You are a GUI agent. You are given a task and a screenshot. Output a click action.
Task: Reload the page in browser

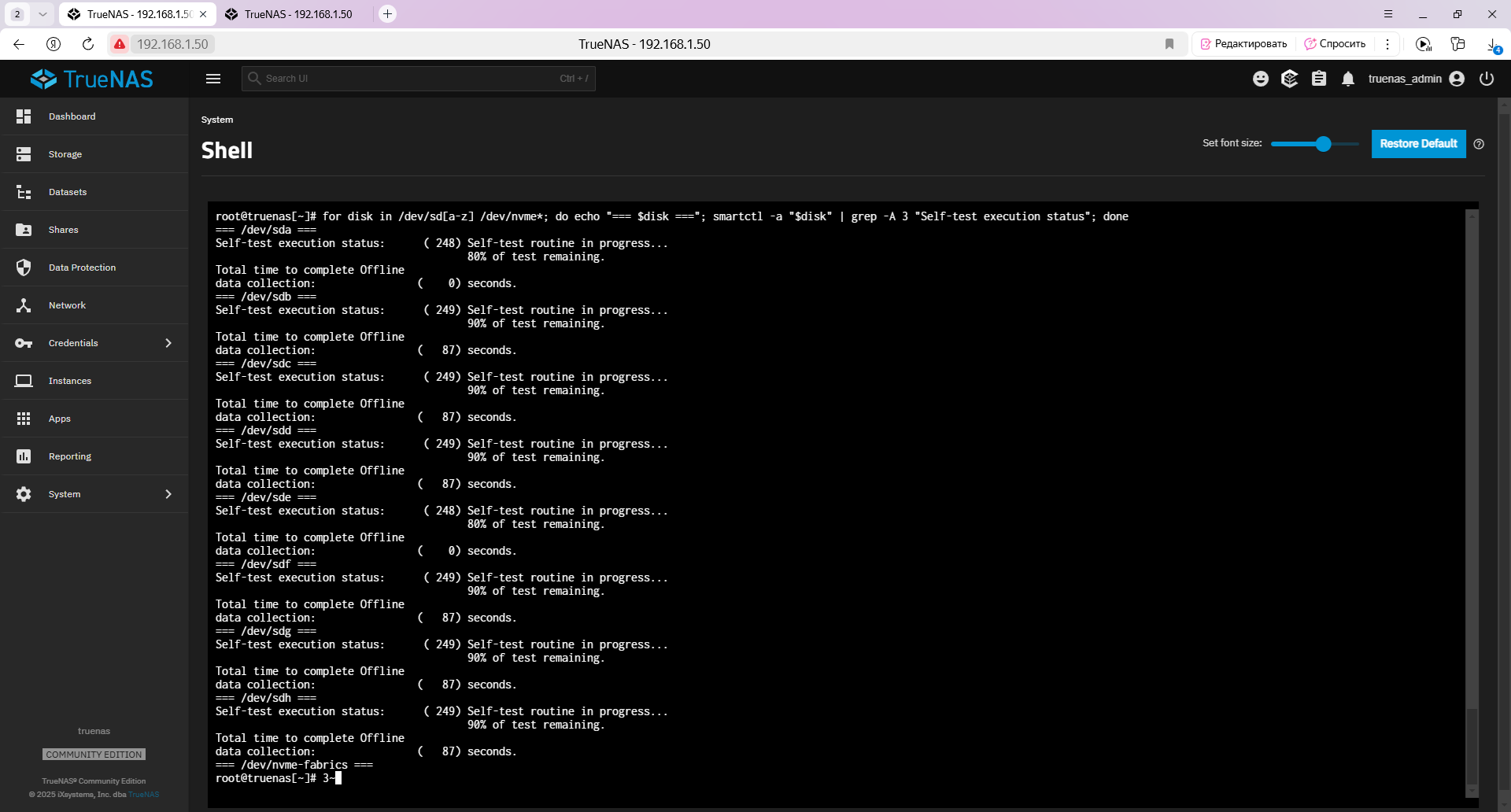point(88,44)
